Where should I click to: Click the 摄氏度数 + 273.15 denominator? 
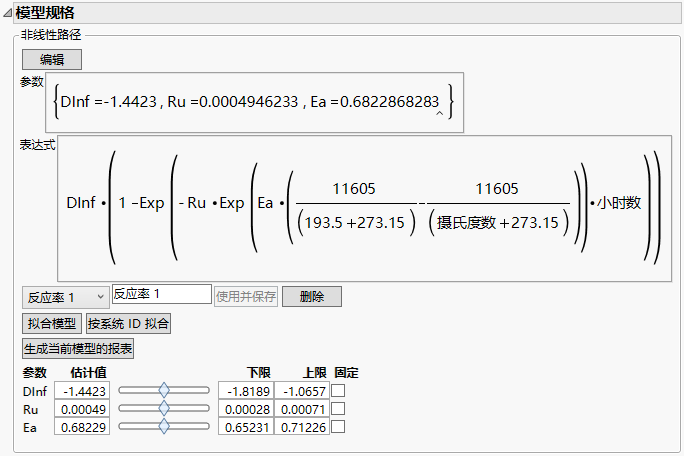(498, 223)
